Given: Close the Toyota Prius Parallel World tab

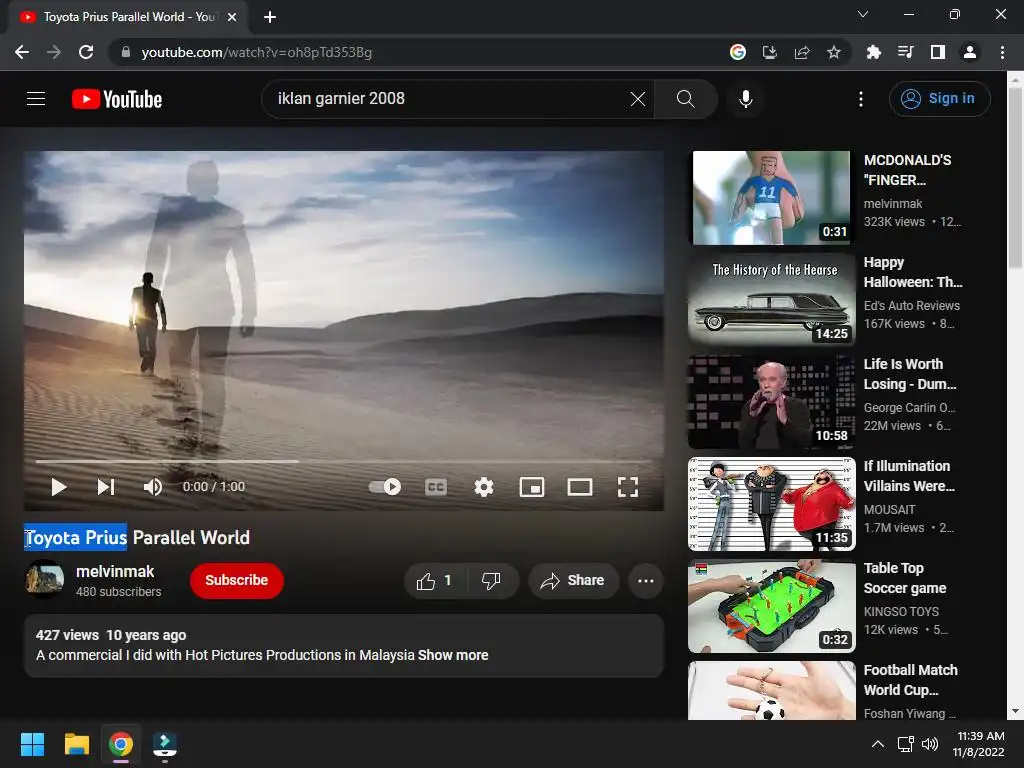Looking at the screenshot, I should point(231,17).
